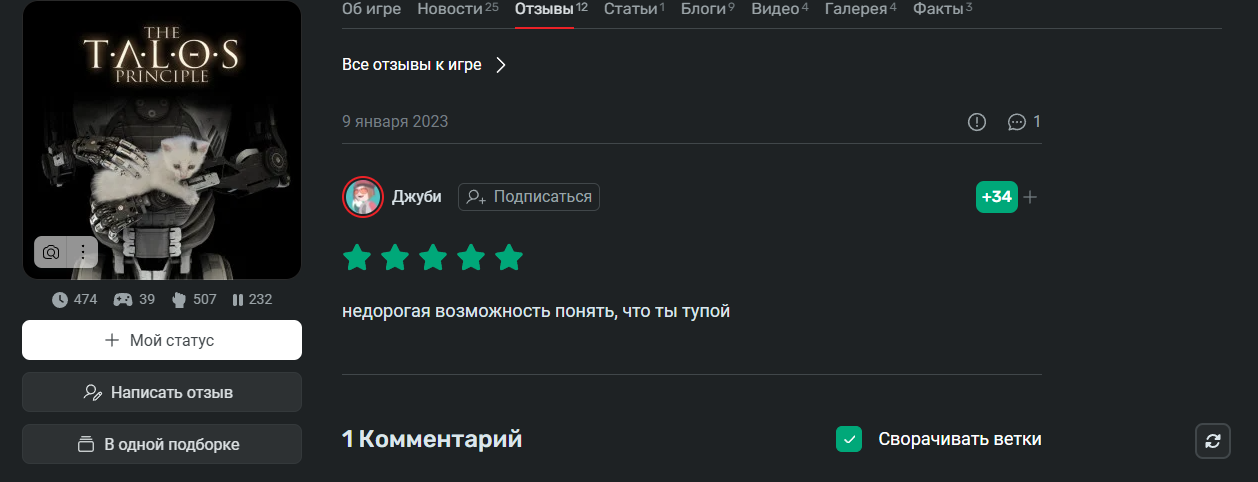Screen dimensions: 1258x482
Task: Click the first rating star
Action: pos(357,258)
